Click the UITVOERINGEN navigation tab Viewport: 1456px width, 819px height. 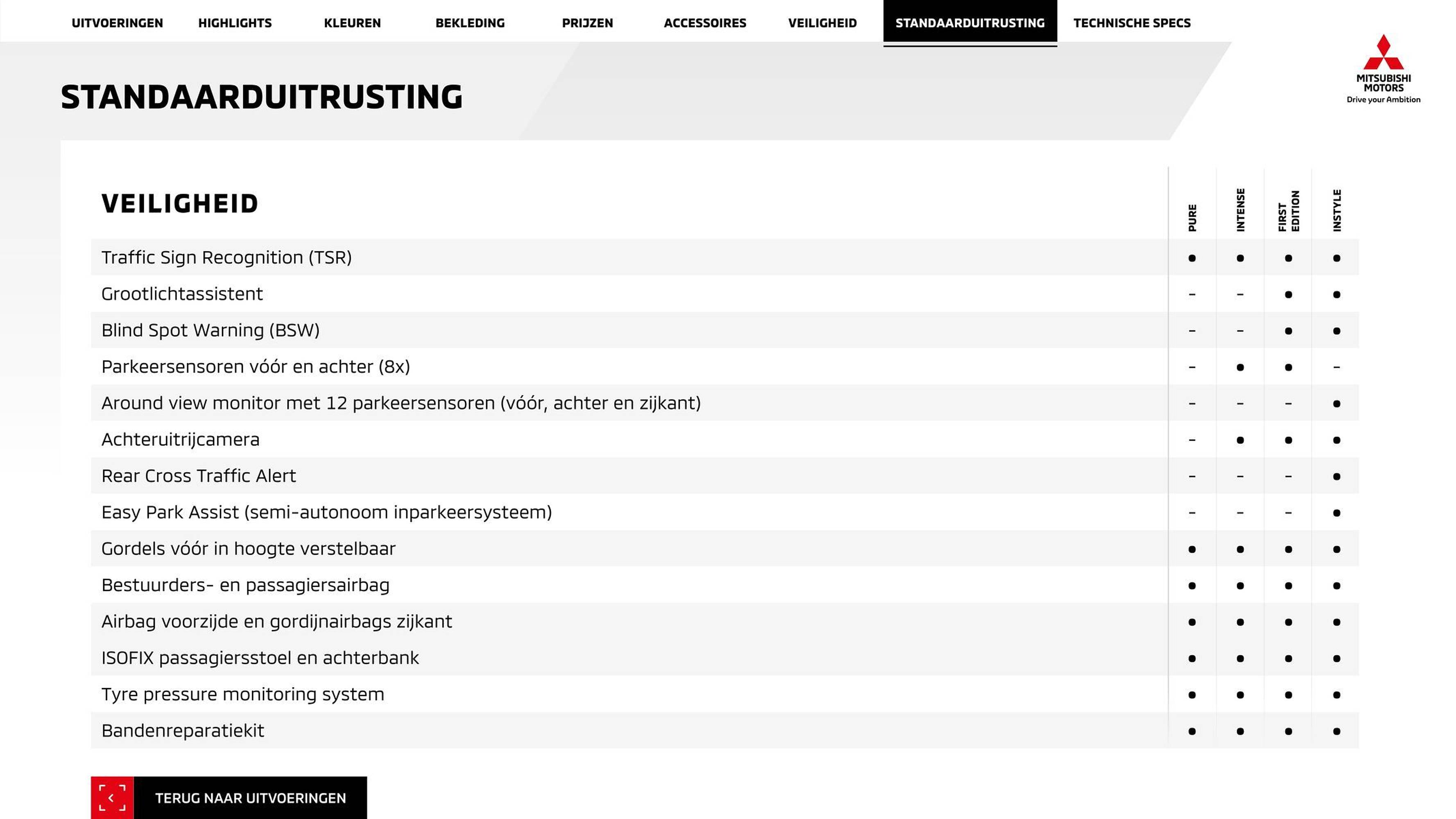tap(117, 22)
